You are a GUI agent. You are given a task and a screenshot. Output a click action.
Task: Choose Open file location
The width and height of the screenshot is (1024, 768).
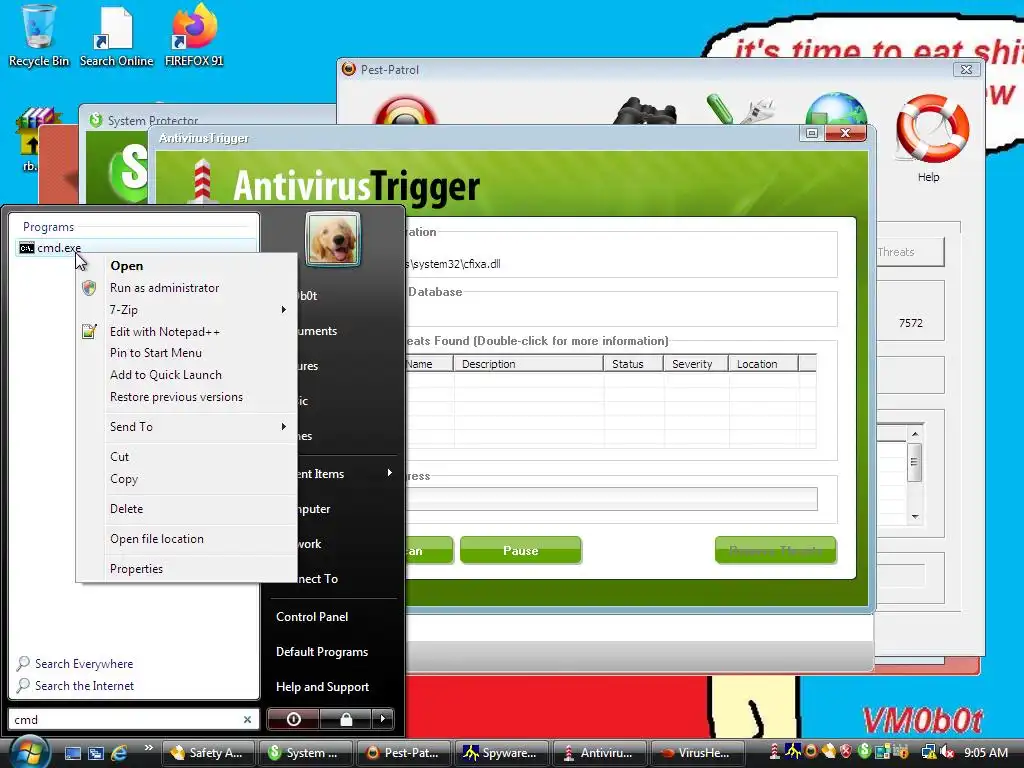[186, 539]
